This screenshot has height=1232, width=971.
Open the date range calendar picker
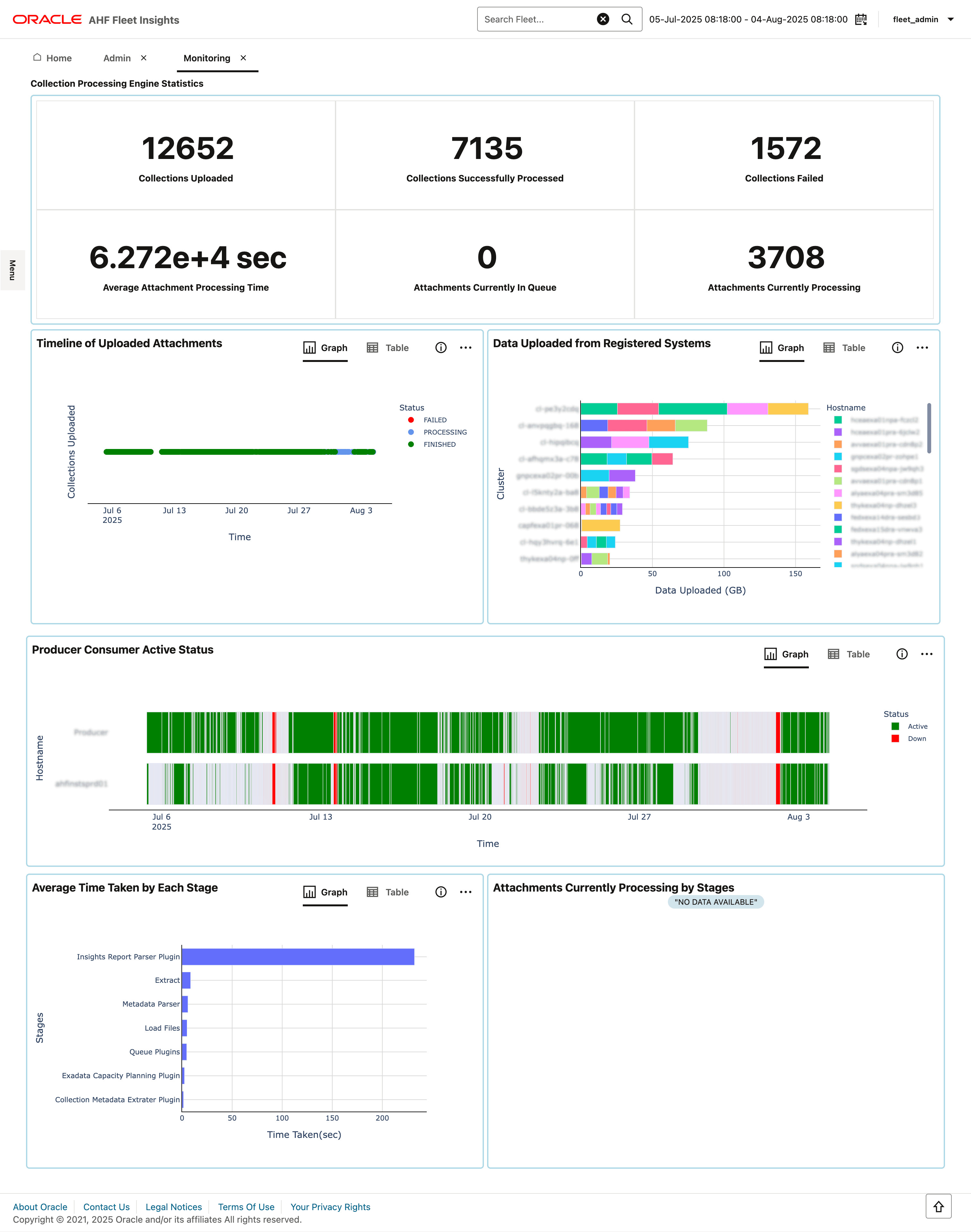coord(861,19)
